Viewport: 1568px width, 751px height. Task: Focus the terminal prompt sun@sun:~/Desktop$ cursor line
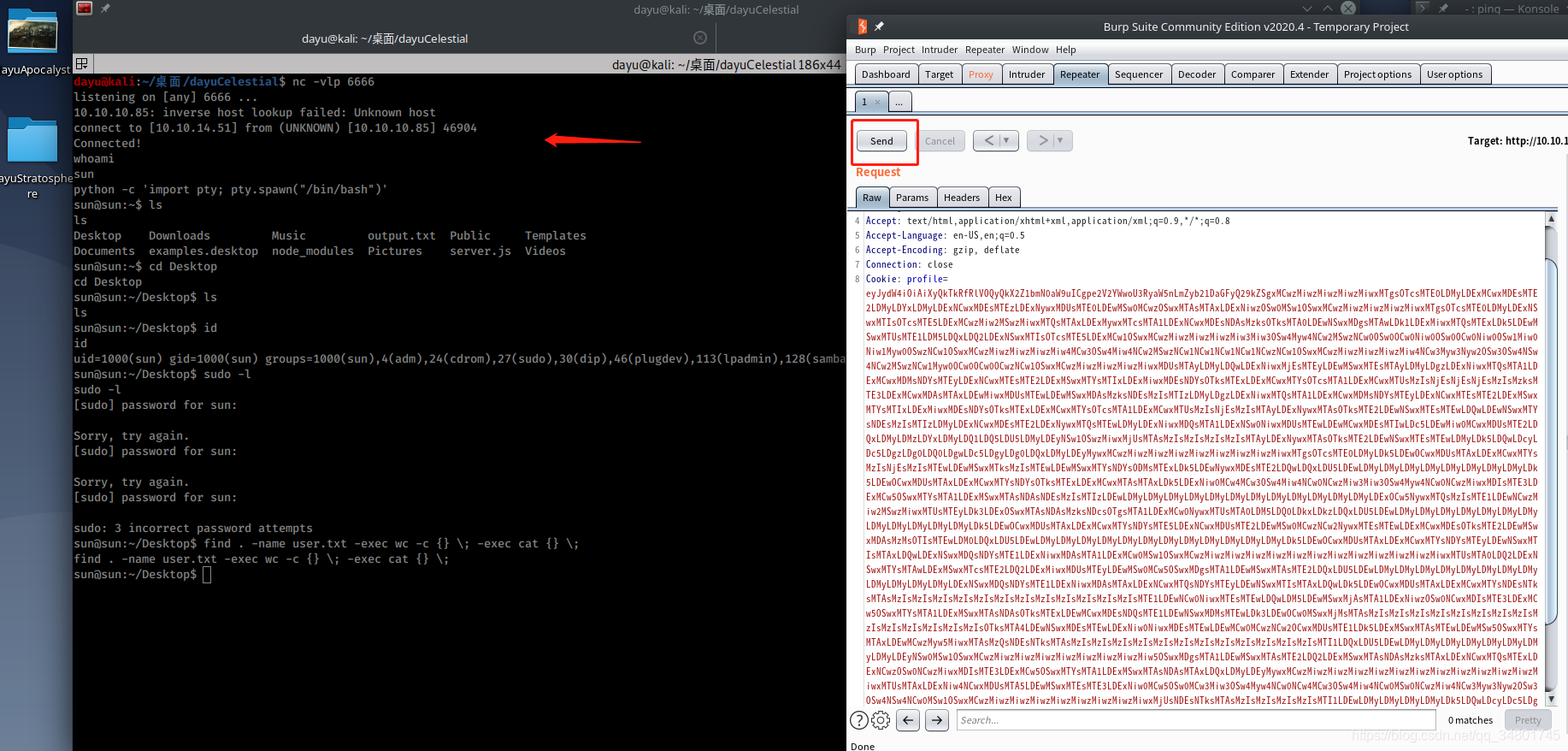(142, 575)
